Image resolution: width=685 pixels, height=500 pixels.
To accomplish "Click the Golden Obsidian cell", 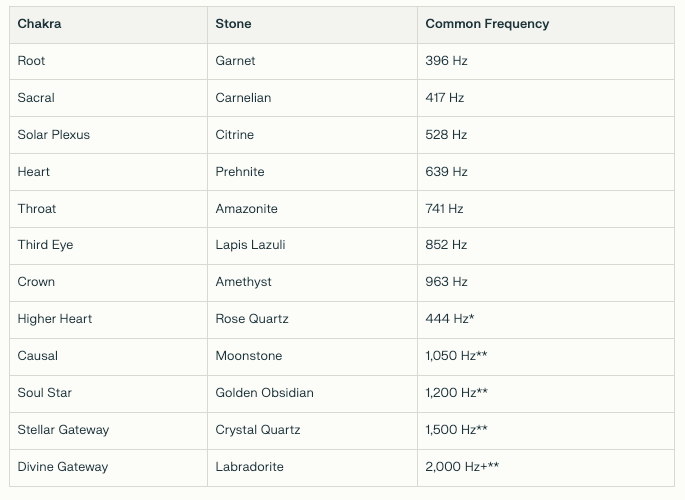I will pos(264,393).
